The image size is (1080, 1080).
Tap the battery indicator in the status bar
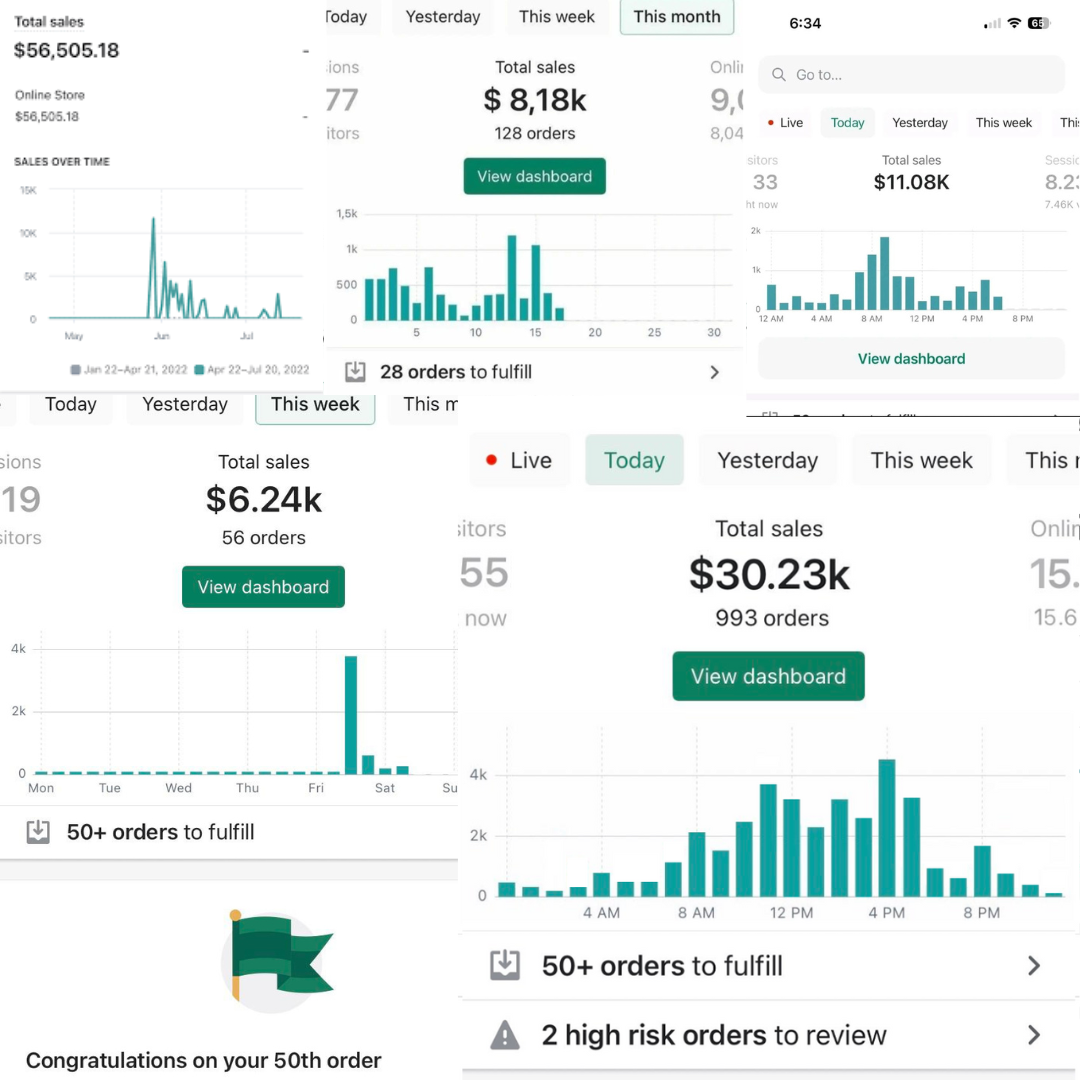1040,22
